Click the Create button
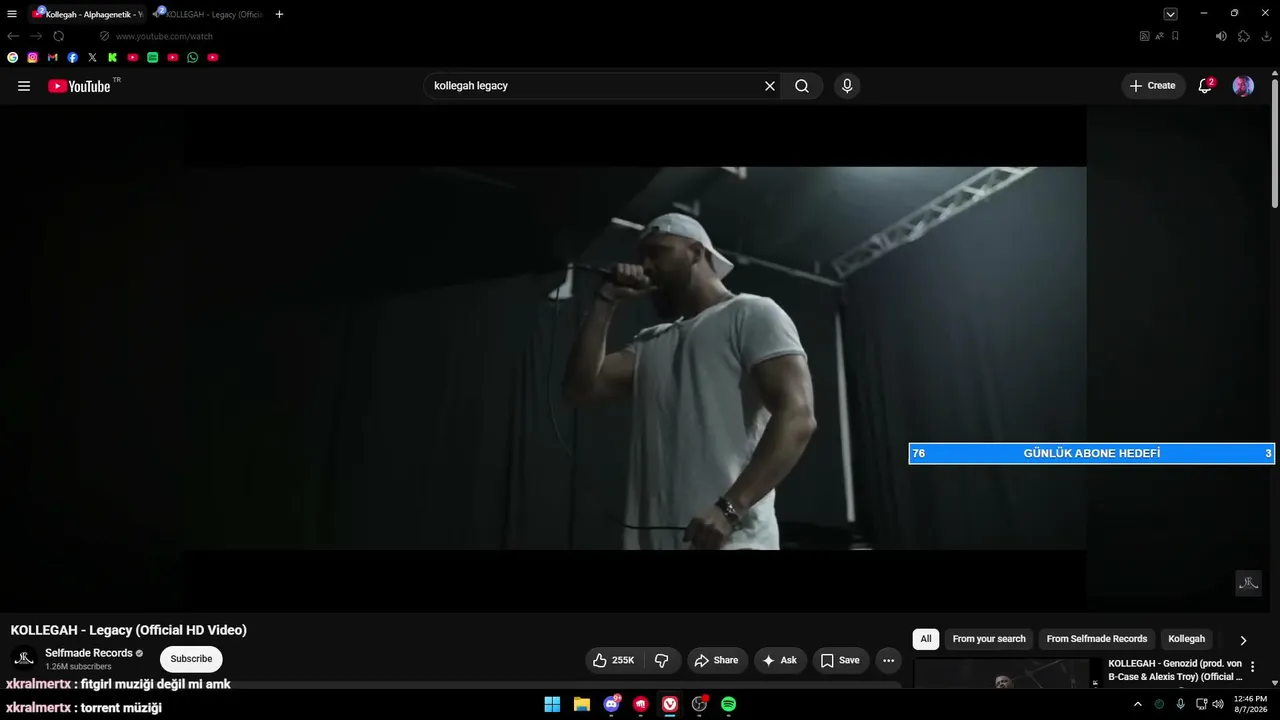 1153,86
